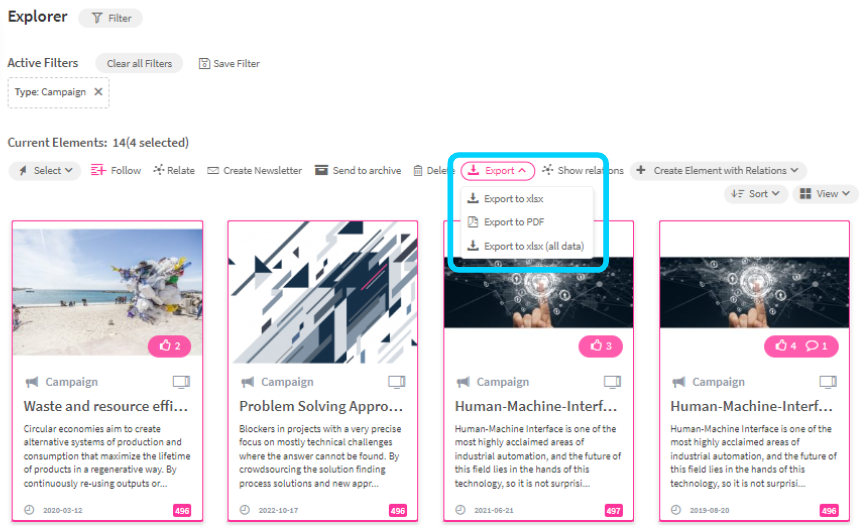This screenshot has height=532, width=865.
Task: Open the Problem Solving Approach campaign title
Action: [x=321, y=407]
